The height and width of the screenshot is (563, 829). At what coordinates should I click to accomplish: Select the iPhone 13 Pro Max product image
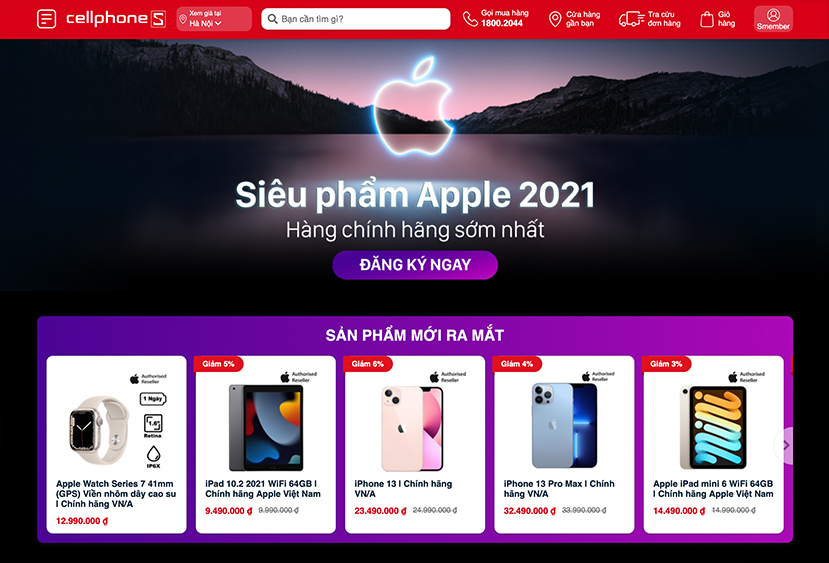coord(564,426)
